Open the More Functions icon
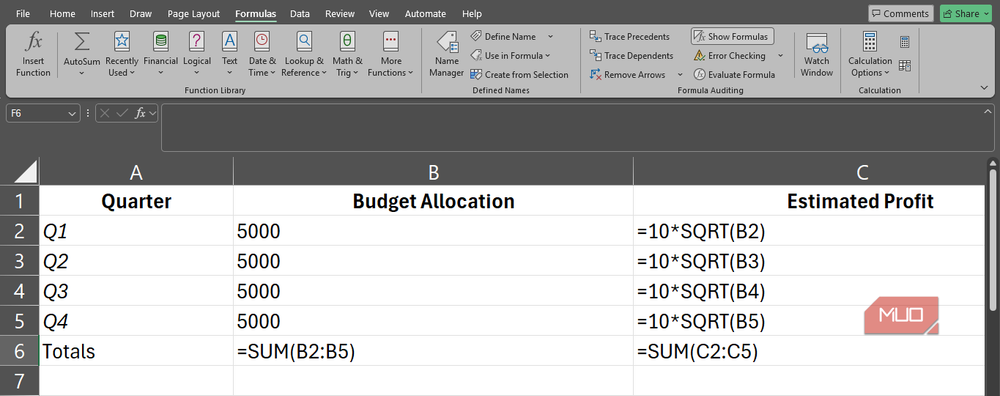 pos(390,42)
